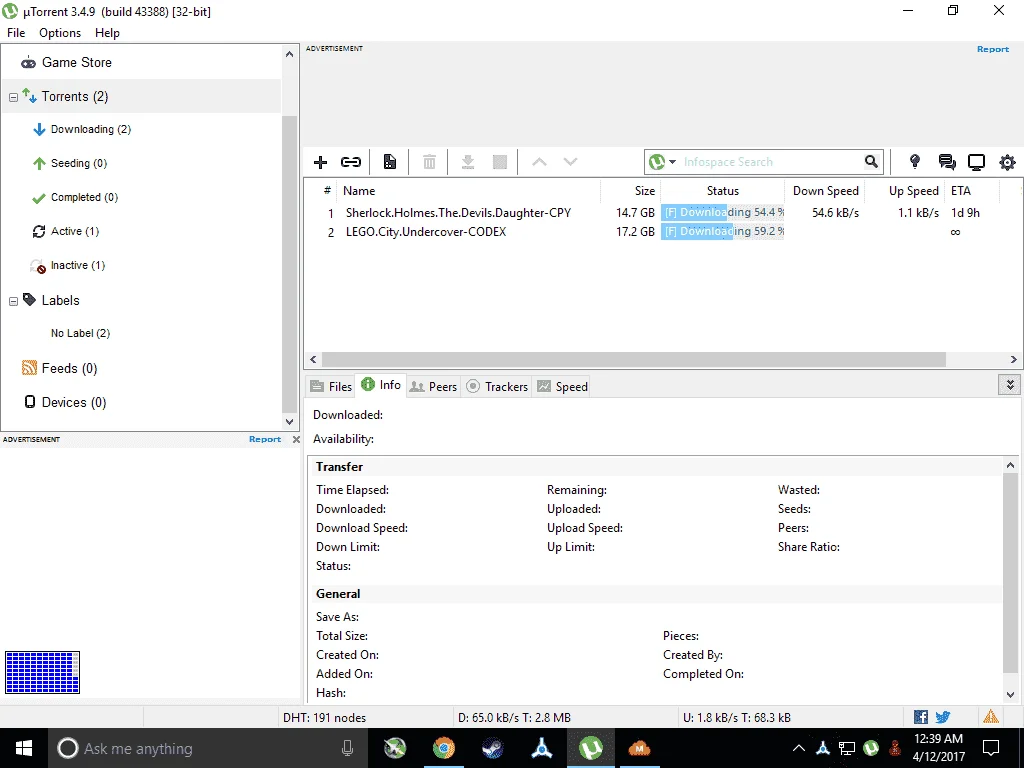The image size is (1024, 768).
Task: Open Chrome from the taskbar
Action: point(444,748)
